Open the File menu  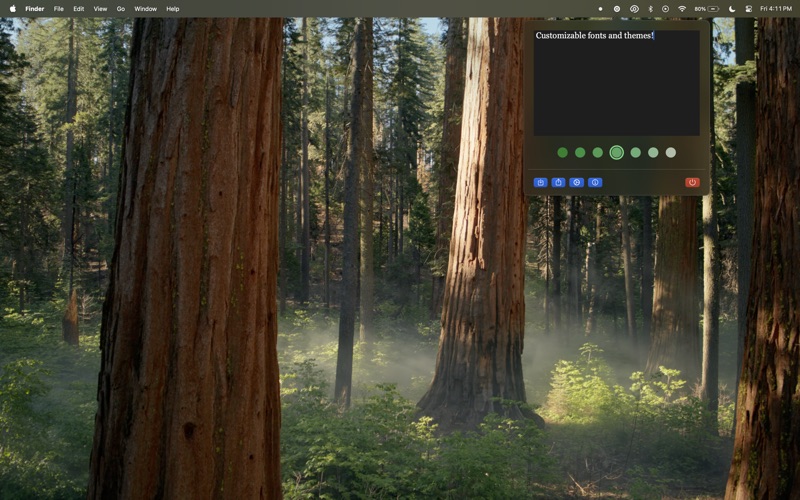[59, 9]
